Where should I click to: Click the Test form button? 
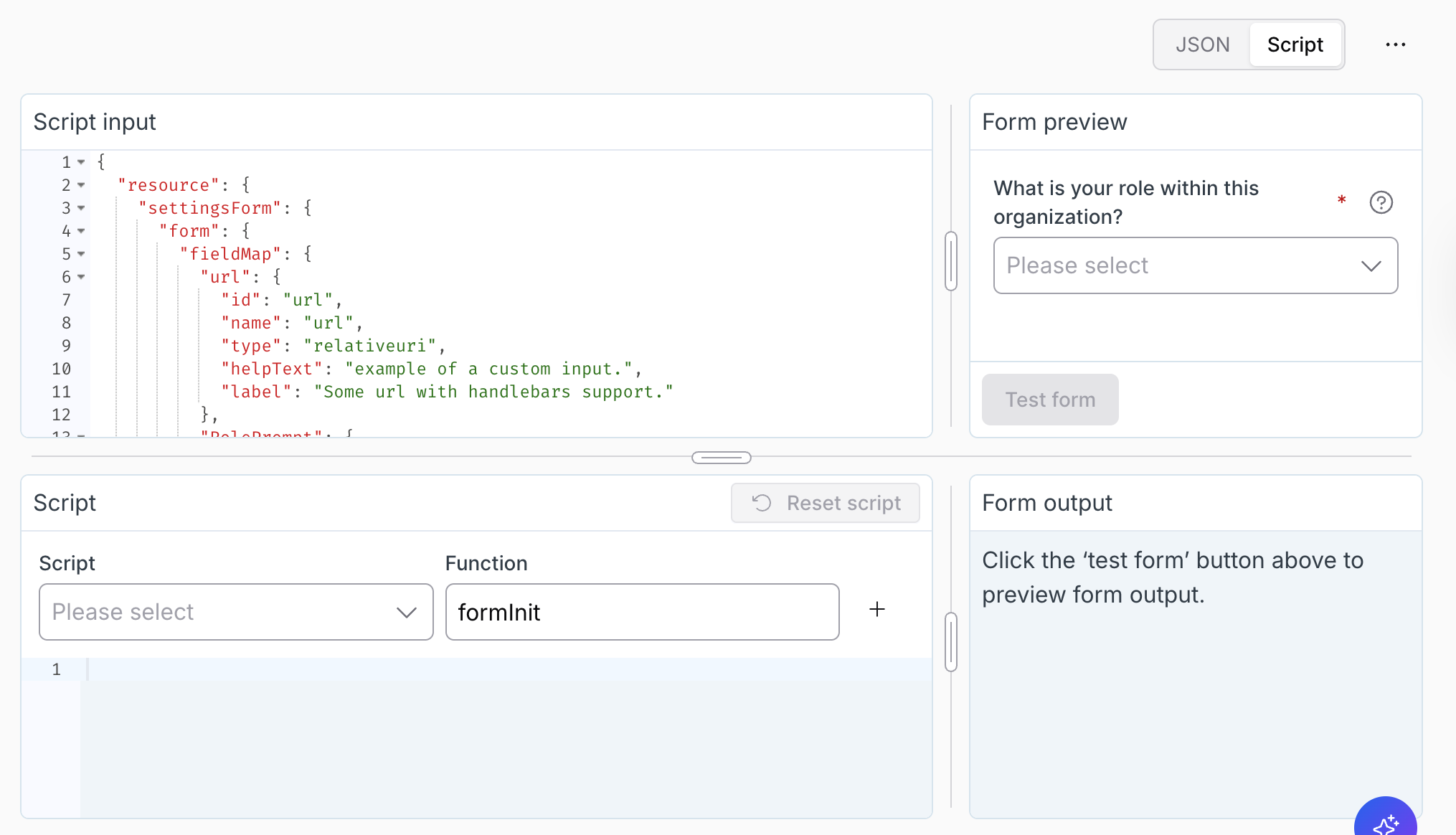1049,400
